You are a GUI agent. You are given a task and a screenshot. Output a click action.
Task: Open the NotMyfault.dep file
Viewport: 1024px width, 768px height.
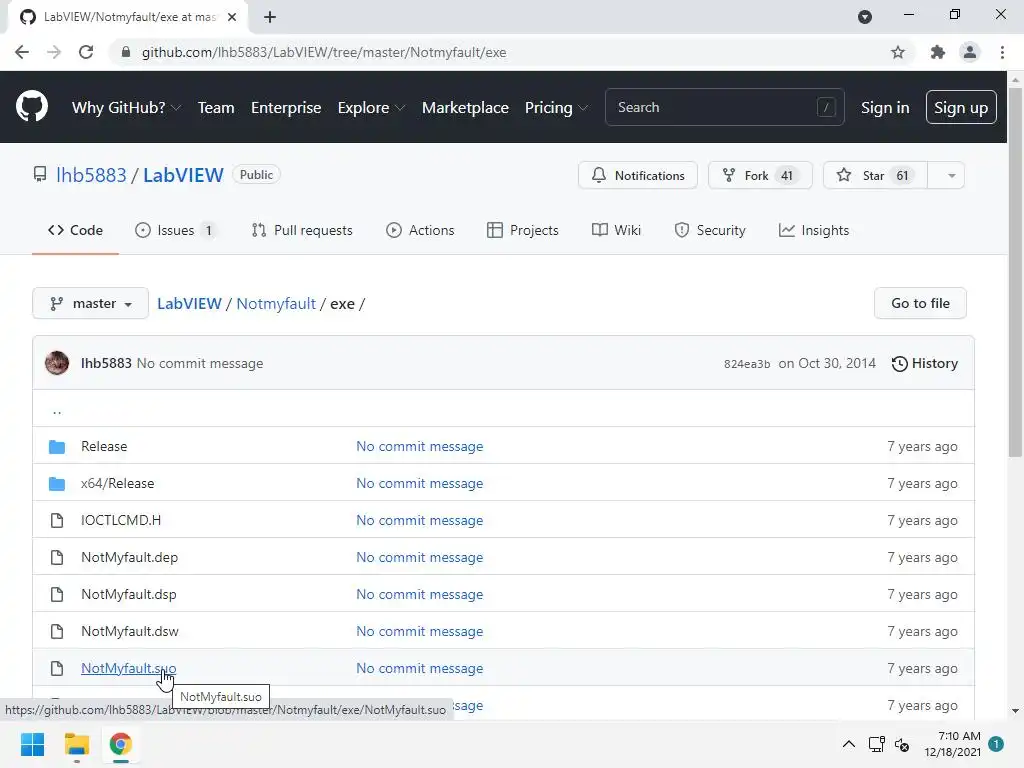129,558
